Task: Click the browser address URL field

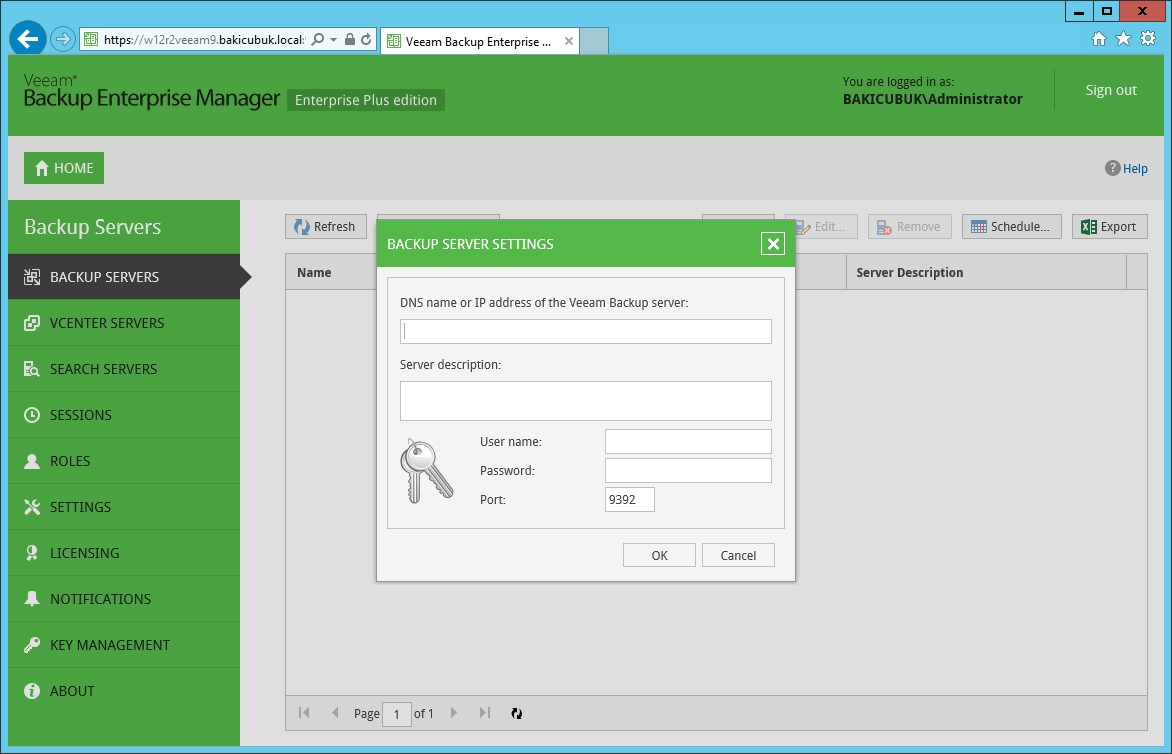Action: click(204, 40)
